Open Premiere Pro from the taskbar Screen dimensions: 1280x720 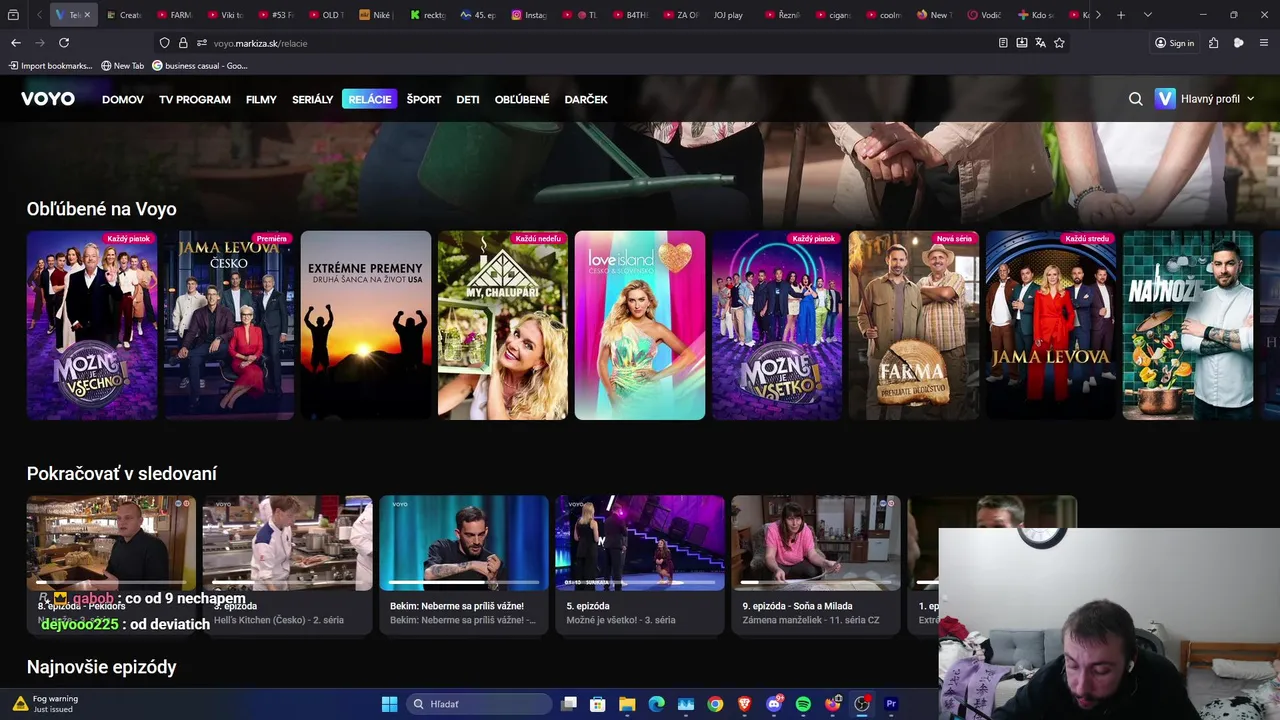click(x=891, y=704)
